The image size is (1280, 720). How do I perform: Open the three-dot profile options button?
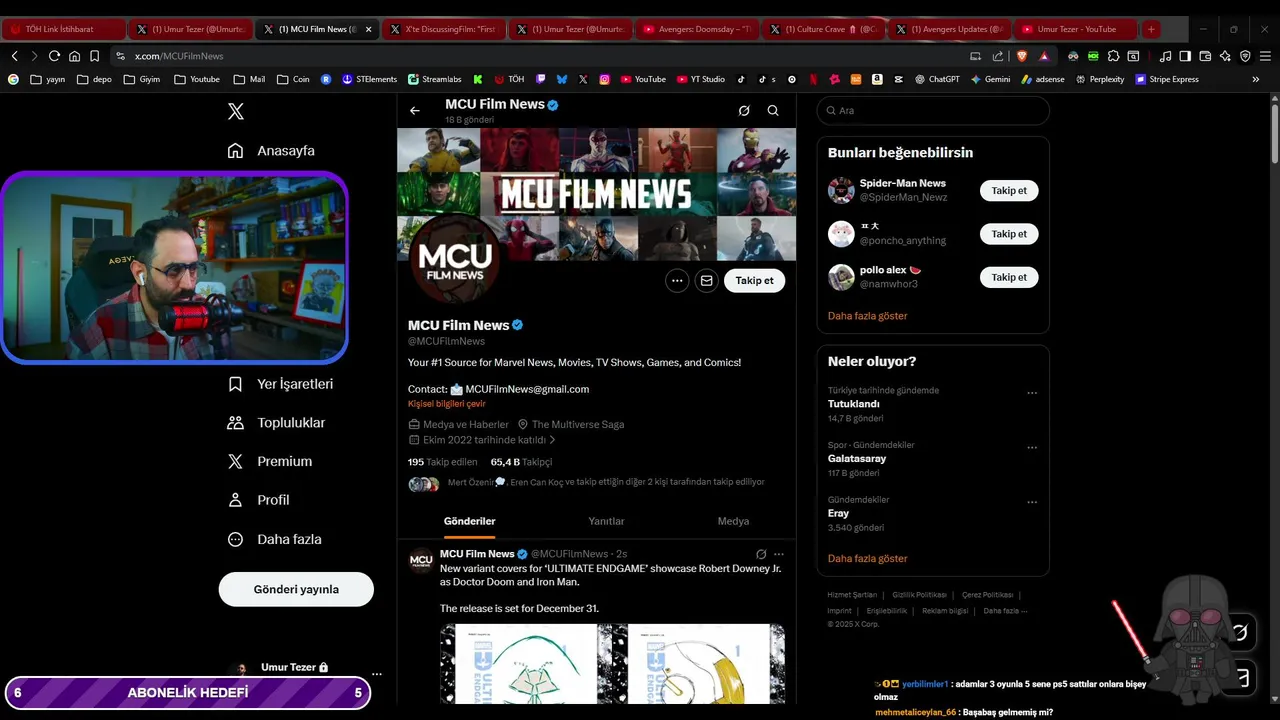[x=677, y=281]
